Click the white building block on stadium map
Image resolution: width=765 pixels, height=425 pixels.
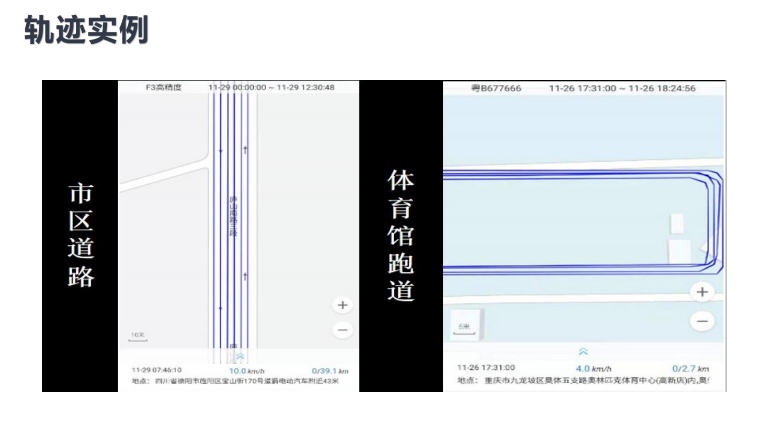click(680, 251)
